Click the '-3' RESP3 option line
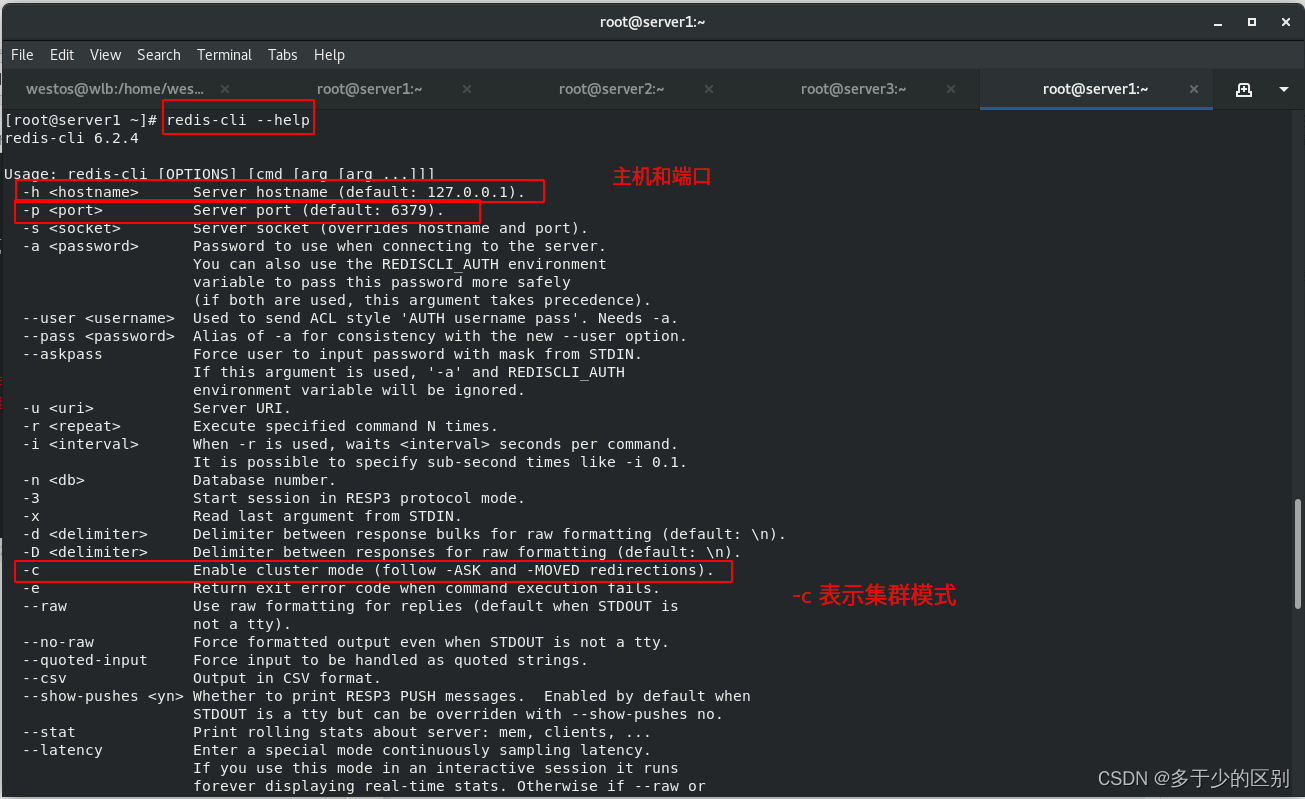Viewport: 1305px width, 799px height. pyautogui.click(x=274, y=498)
